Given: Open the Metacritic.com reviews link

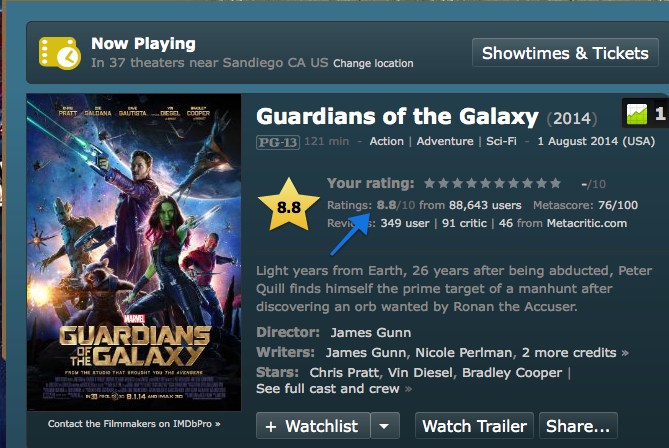Looking at the screenshot, I should click(573, 223).
